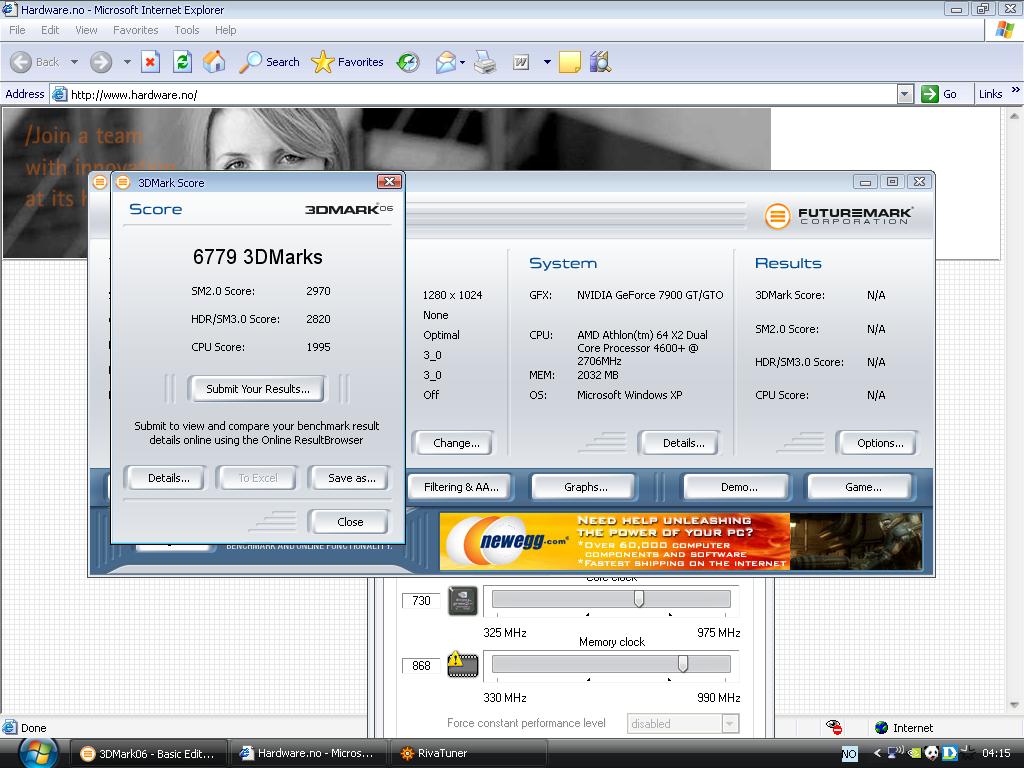
Task: Click the Go button next to address
Action: coord(939,94)
